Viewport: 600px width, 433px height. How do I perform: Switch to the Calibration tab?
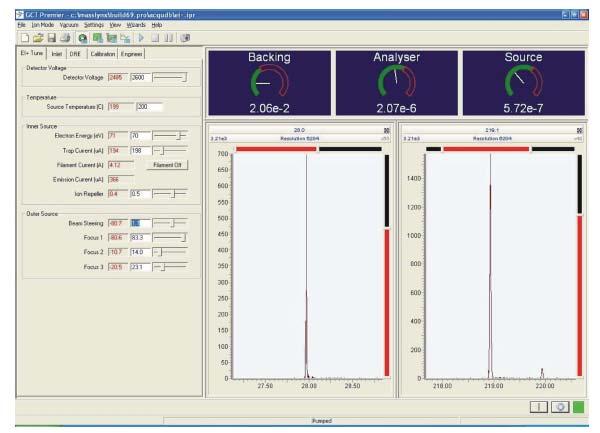coord(102,54)
